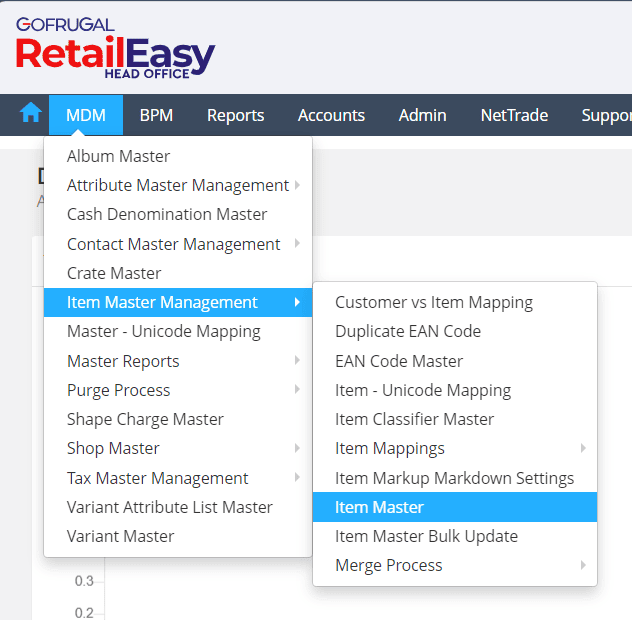Screen dimensions: 632x620
Task: Open the Admin menu
Action: [x=422, y=115]
